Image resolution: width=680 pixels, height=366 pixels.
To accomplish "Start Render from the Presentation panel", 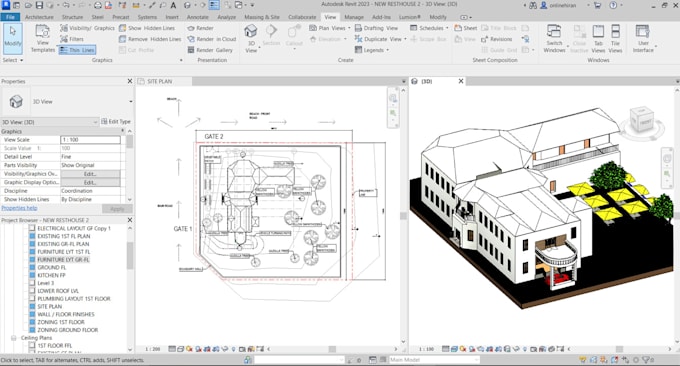I will pos(200,28).
